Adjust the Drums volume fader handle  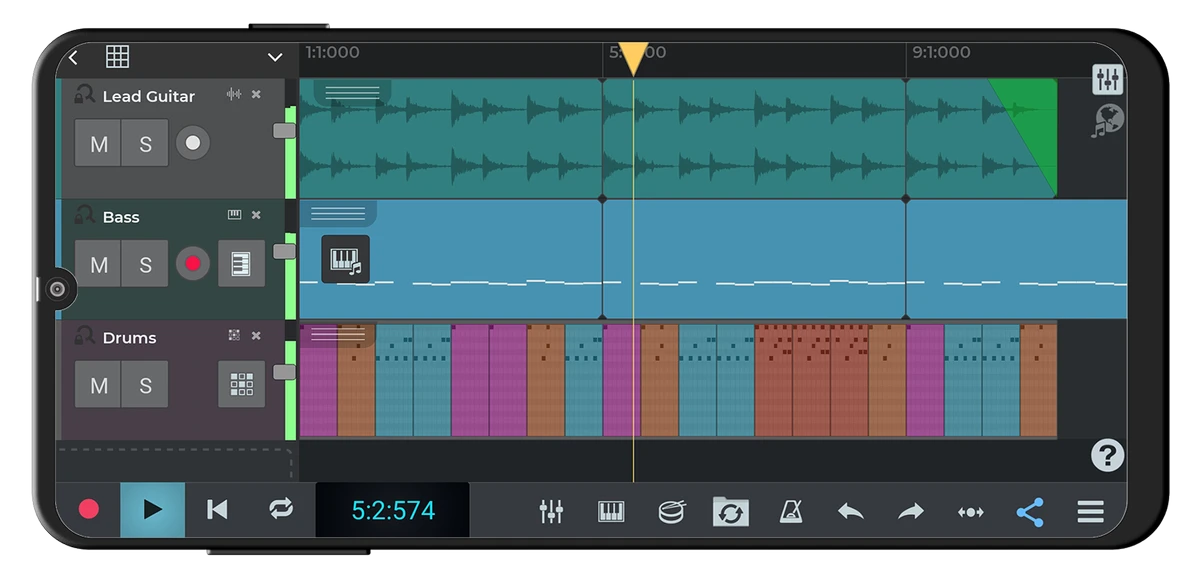click(x=284, y=372)
